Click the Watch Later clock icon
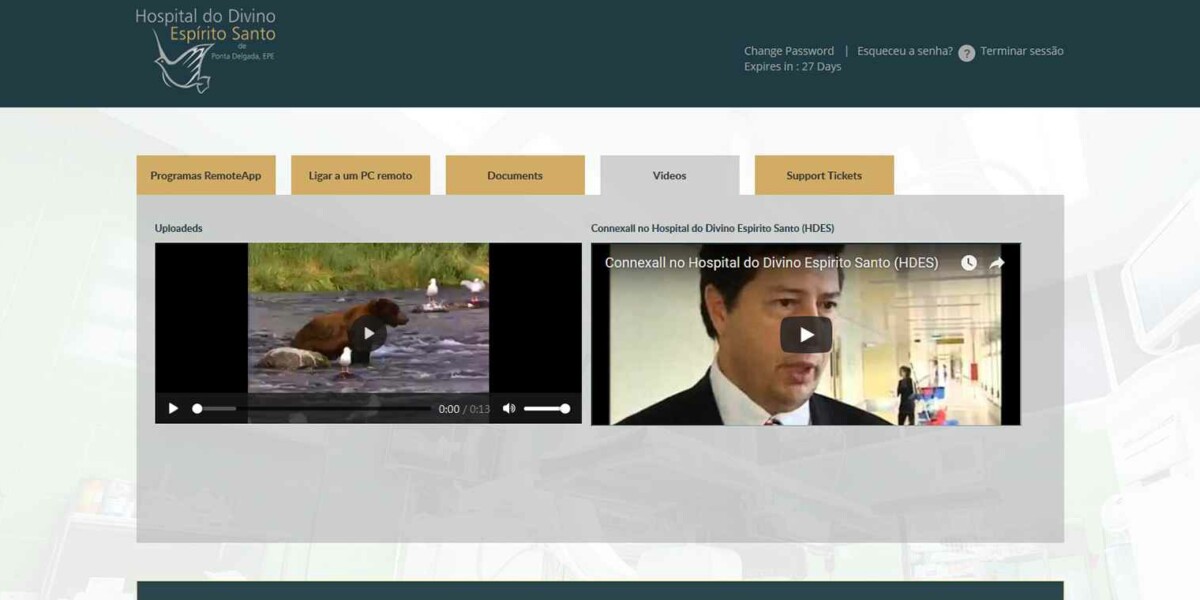Viewport: 1200px width, 600px height. (x=968, y=263)
